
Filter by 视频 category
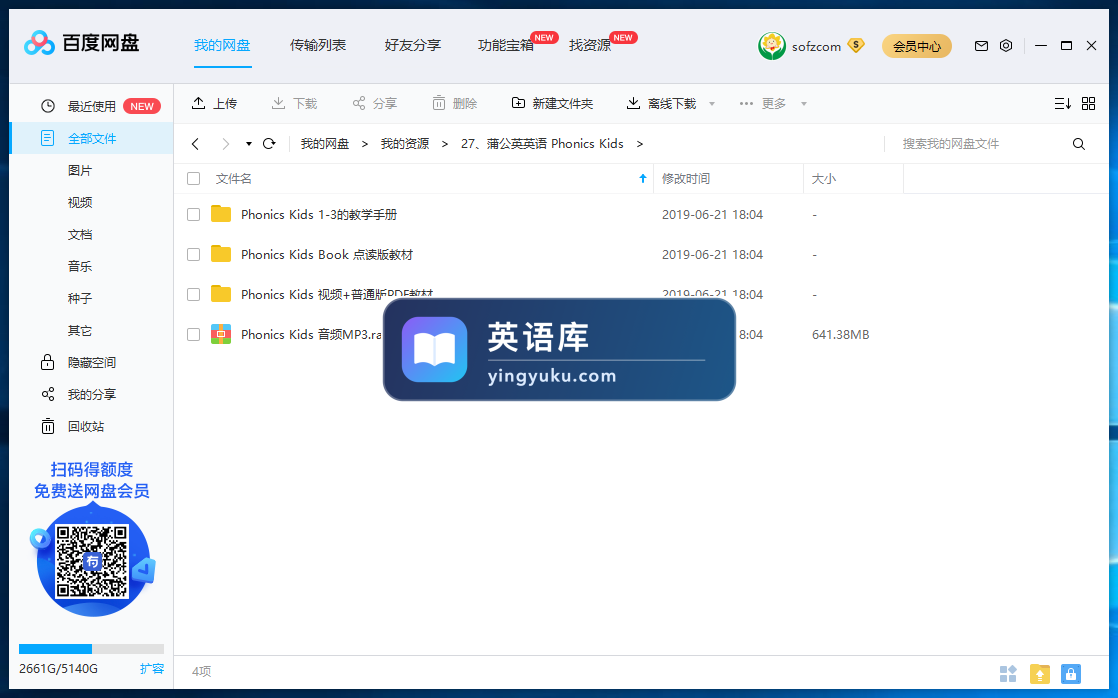point(80,202)
